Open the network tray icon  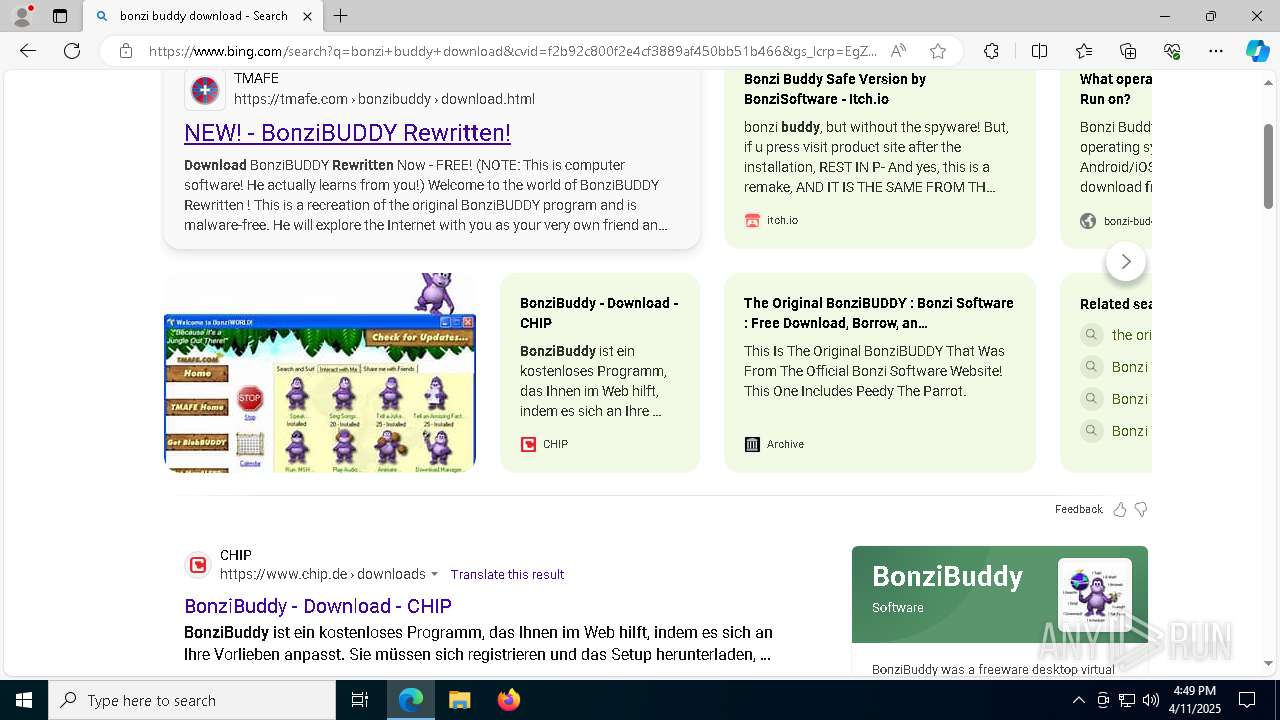[x=1127, y=700]
